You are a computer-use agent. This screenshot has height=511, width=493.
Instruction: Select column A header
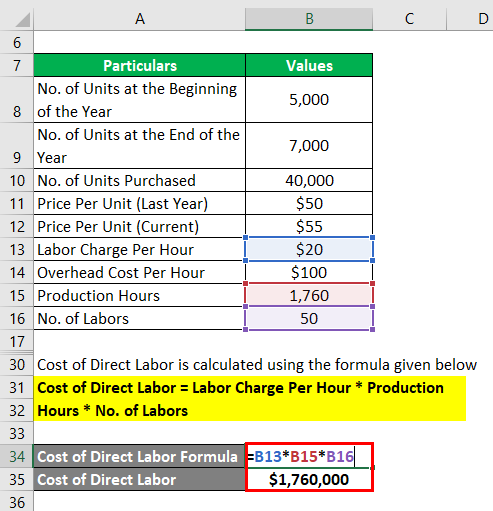point(140,19)
